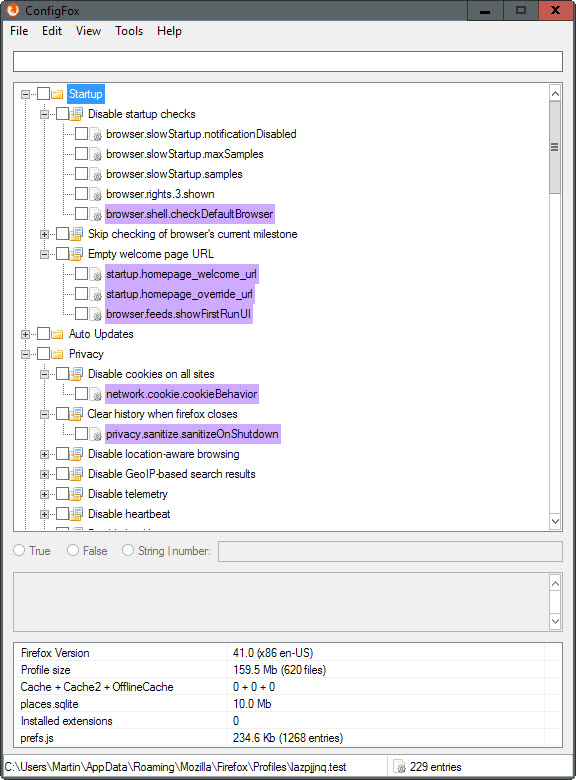
Task: Collapse the Disable startup checks node
Action: 44,114
